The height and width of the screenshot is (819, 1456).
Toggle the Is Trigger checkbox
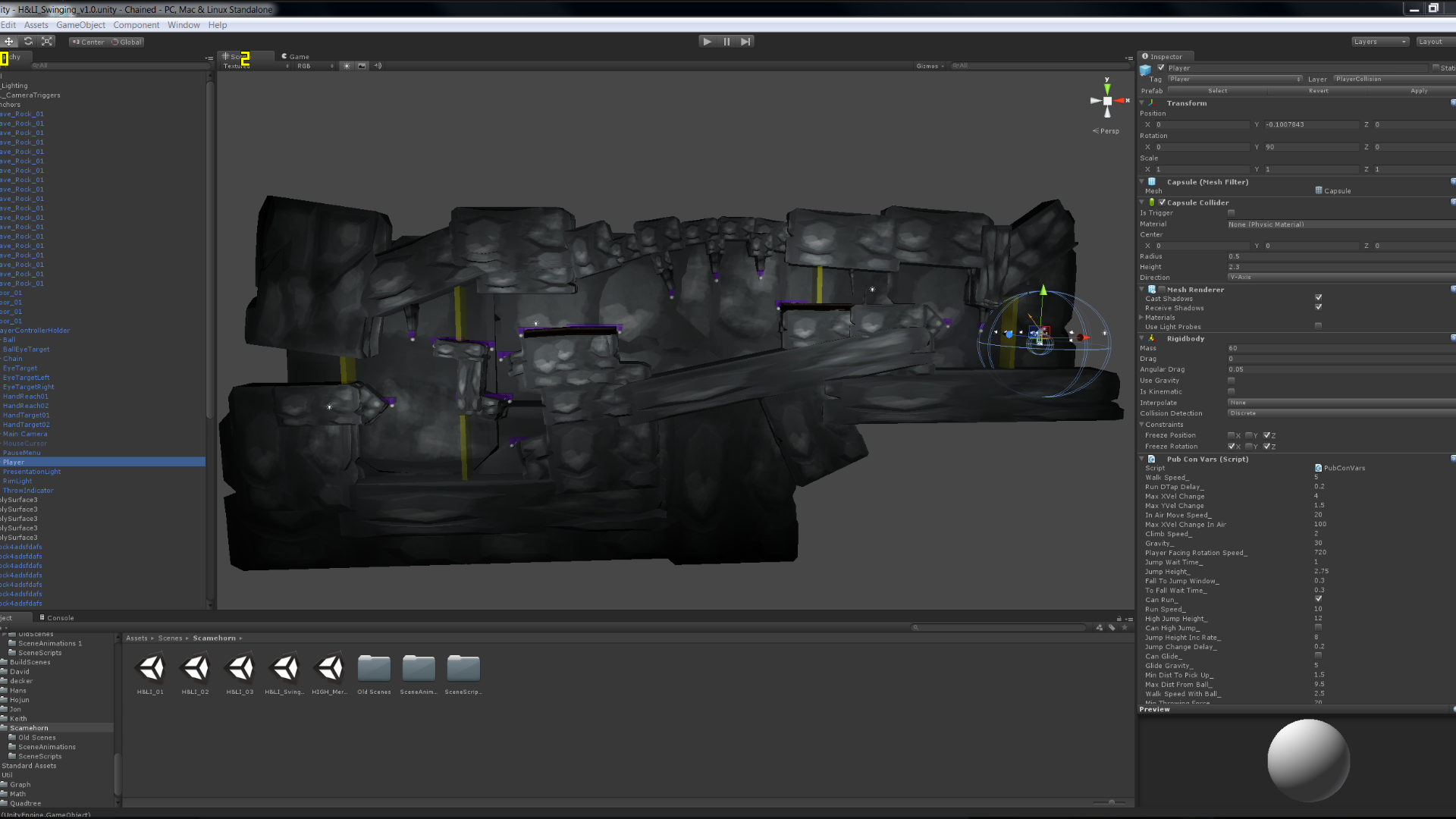coord(1232,213)
